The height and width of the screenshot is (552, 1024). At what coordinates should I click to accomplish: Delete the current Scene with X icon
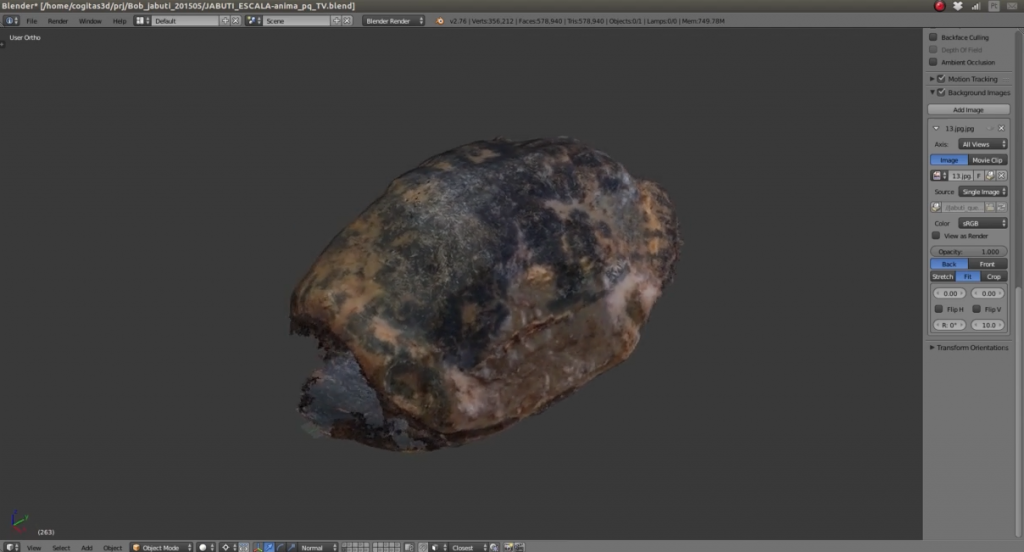[347, 21]
